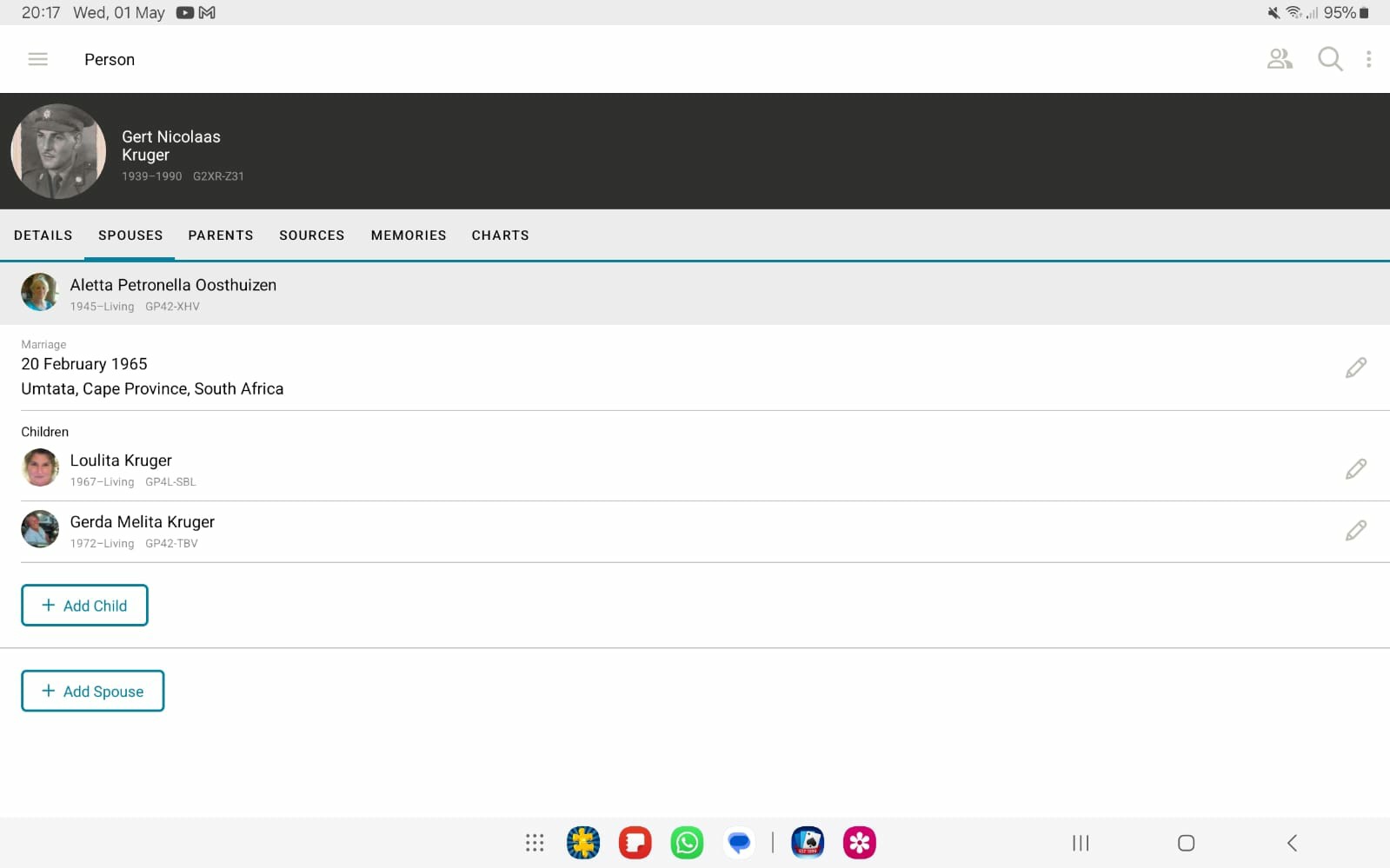This screenshot has height=868, width=1390.
Task: Open the app drawer grid icon
Action: click(x=535, y=843)
